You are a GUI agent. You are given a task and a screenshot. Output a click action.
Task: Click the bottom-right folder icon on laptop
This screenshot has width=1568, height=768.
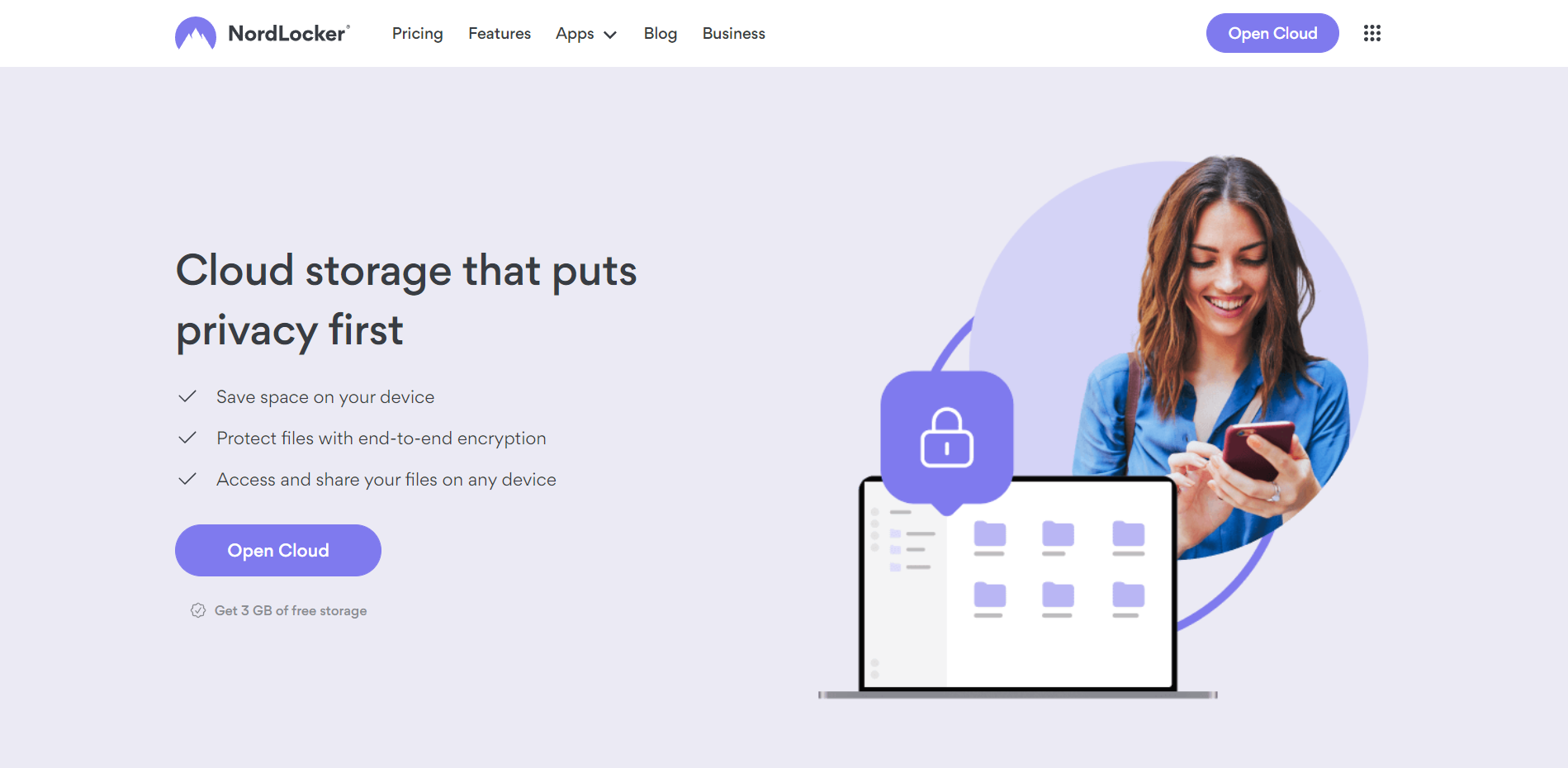click(1128, 595)
